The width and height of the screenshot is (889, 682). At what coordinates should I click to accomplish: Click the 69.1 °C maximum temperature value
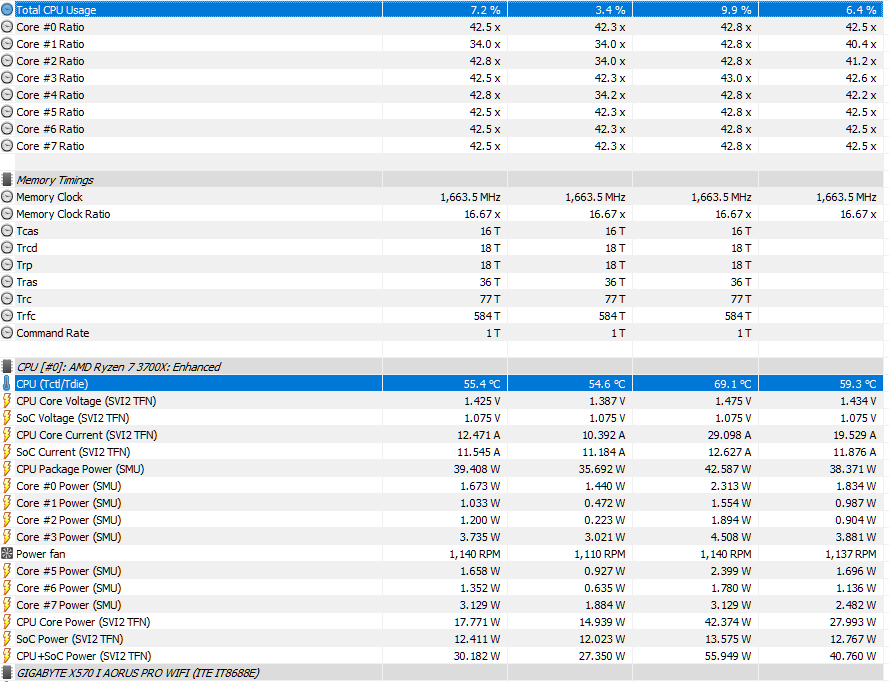731,384
